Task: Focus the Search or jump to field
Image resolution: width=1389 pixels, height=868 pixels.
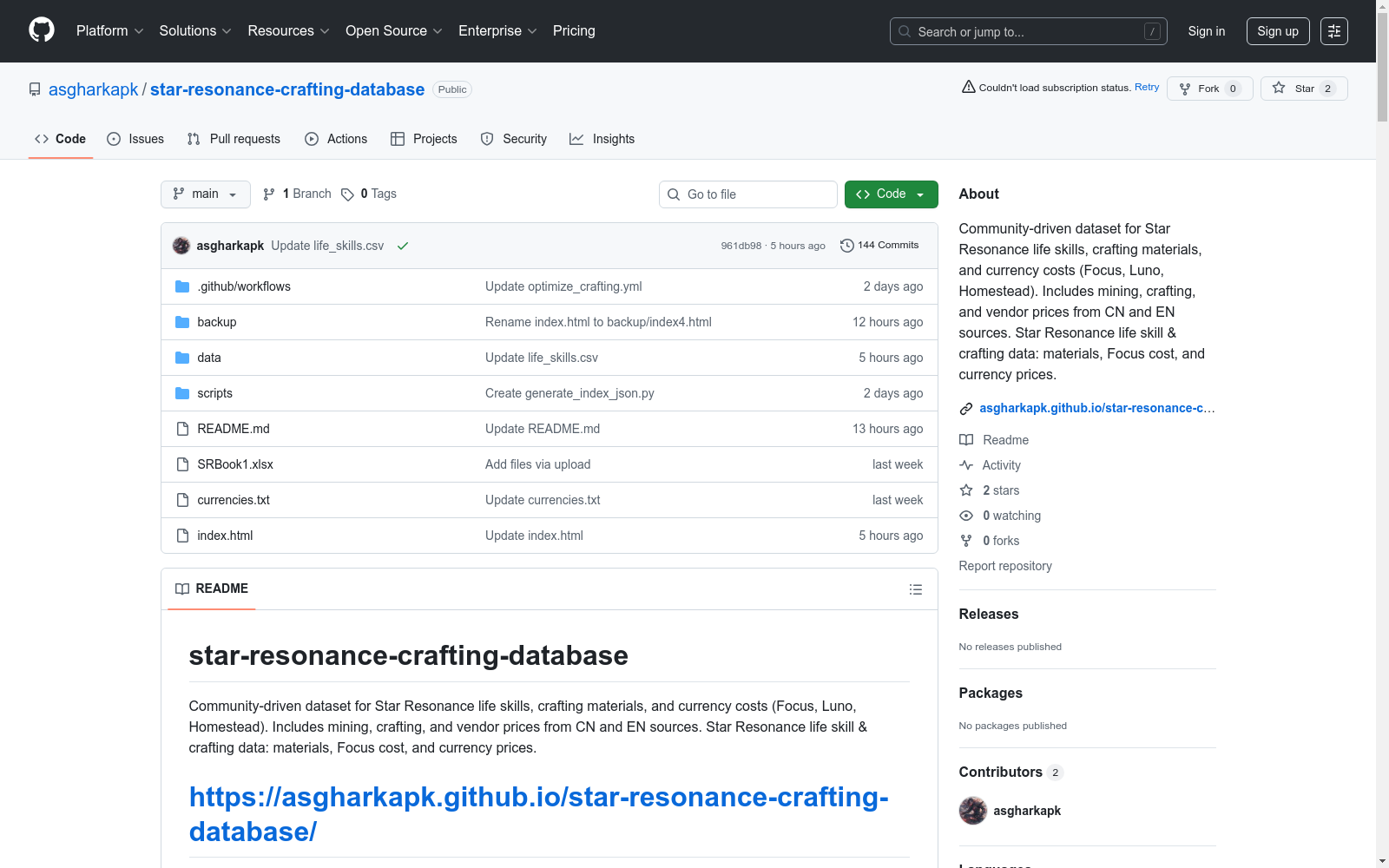Action: pyautogui.click(x=1029, y=31)
